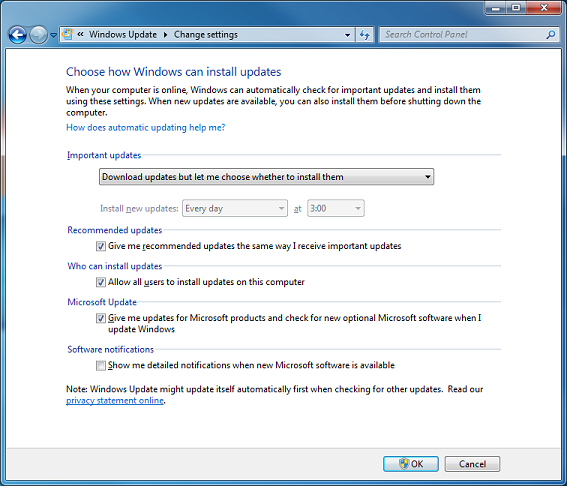Close the Windows Update window
Screen dimensions: 567x486
(543, 8)
